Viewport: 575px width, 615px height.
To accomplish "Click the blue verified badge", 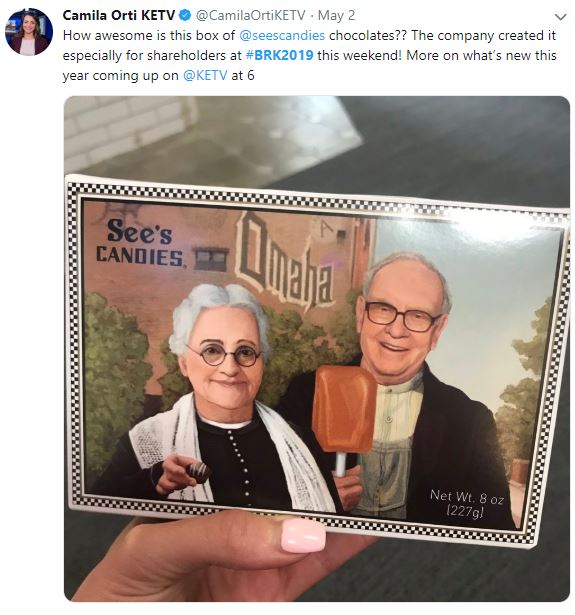I will pyautogui.click(x=185, y=15).
